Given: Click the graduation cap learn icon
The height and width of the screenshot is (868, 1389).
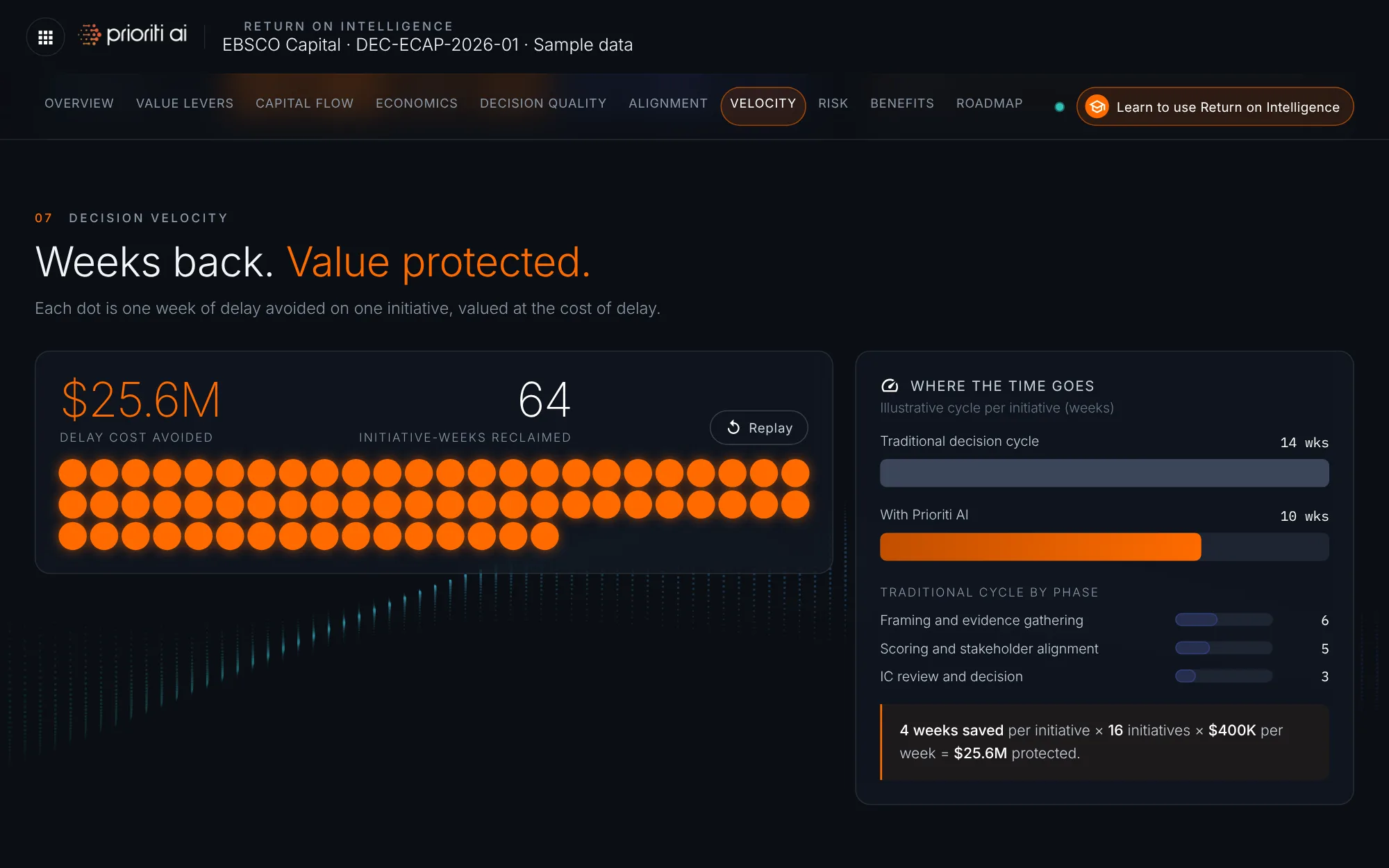Looking at the screenshot, I should pos(1097,106).
